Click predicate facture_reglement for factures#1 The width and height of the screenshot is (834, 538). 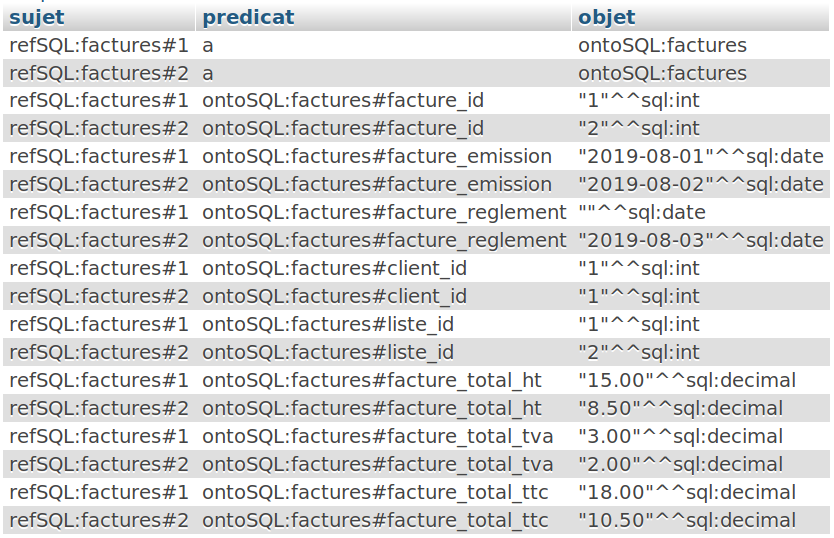point(384,213)
